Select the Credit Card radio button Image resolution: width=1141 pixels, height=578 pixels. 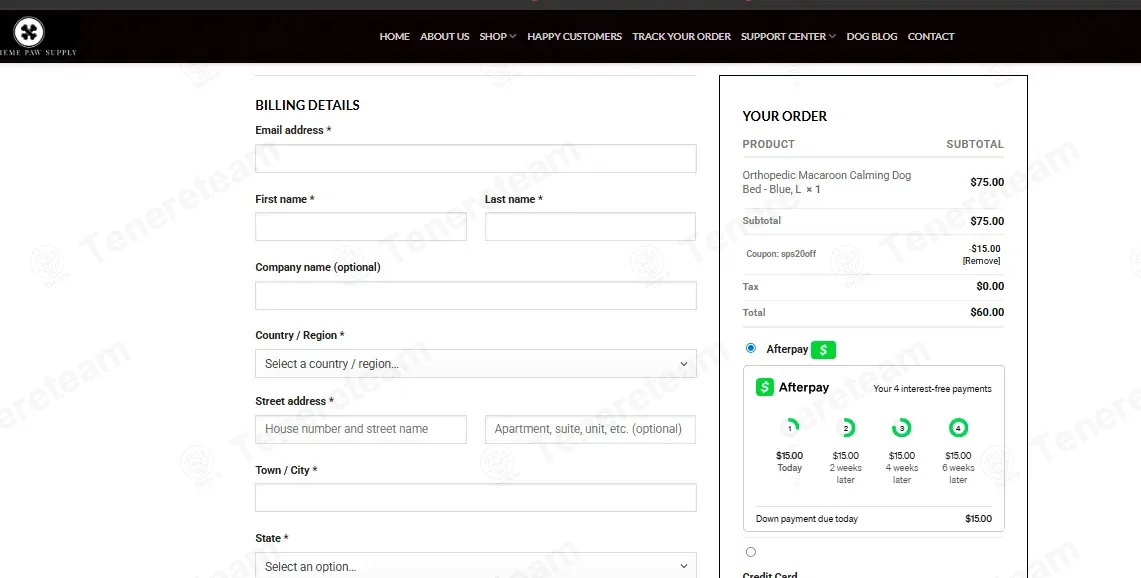[x=751, y=552]
